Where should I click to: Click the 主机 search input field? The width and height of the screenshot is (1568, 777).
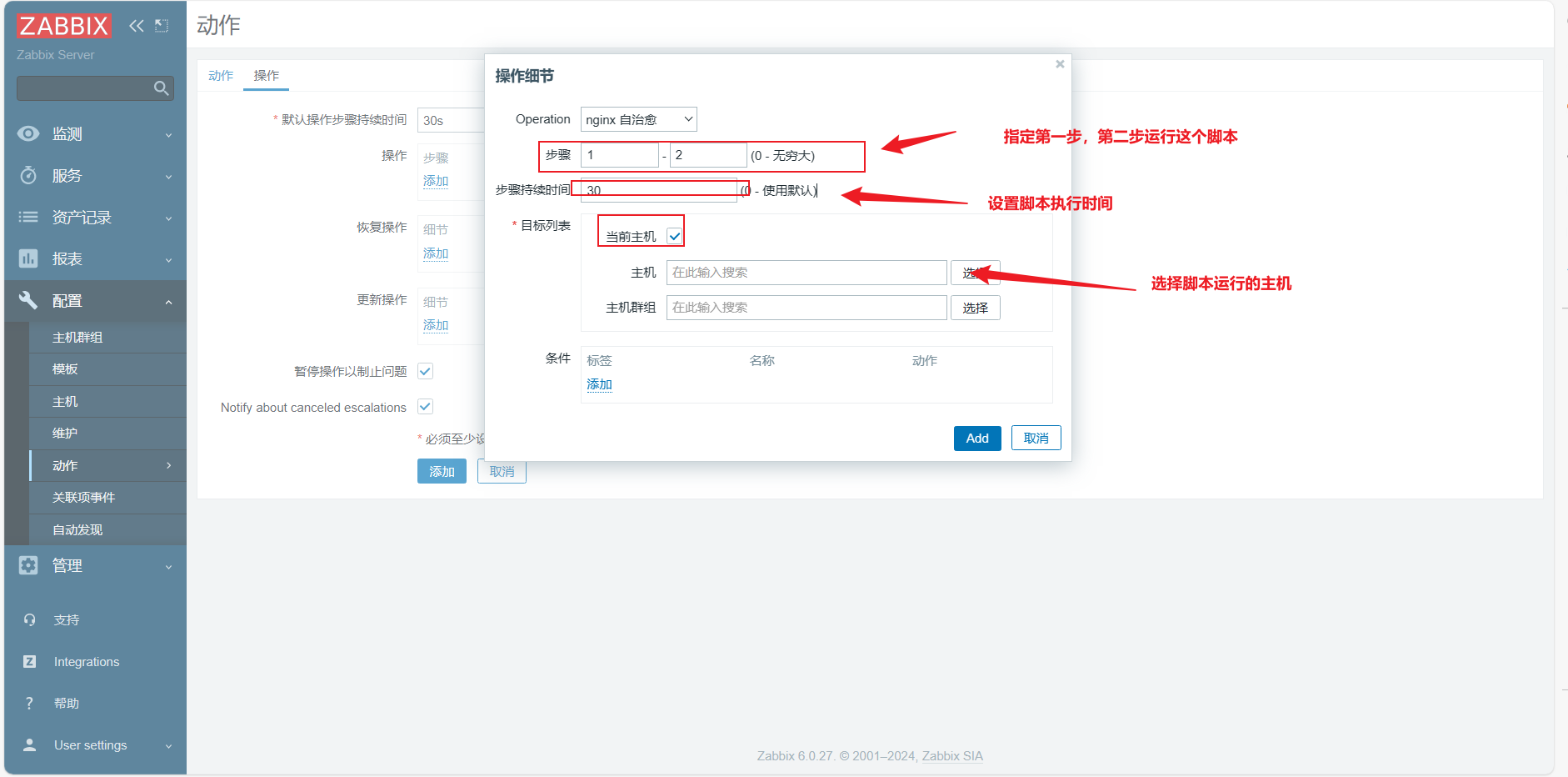point(806,273)
